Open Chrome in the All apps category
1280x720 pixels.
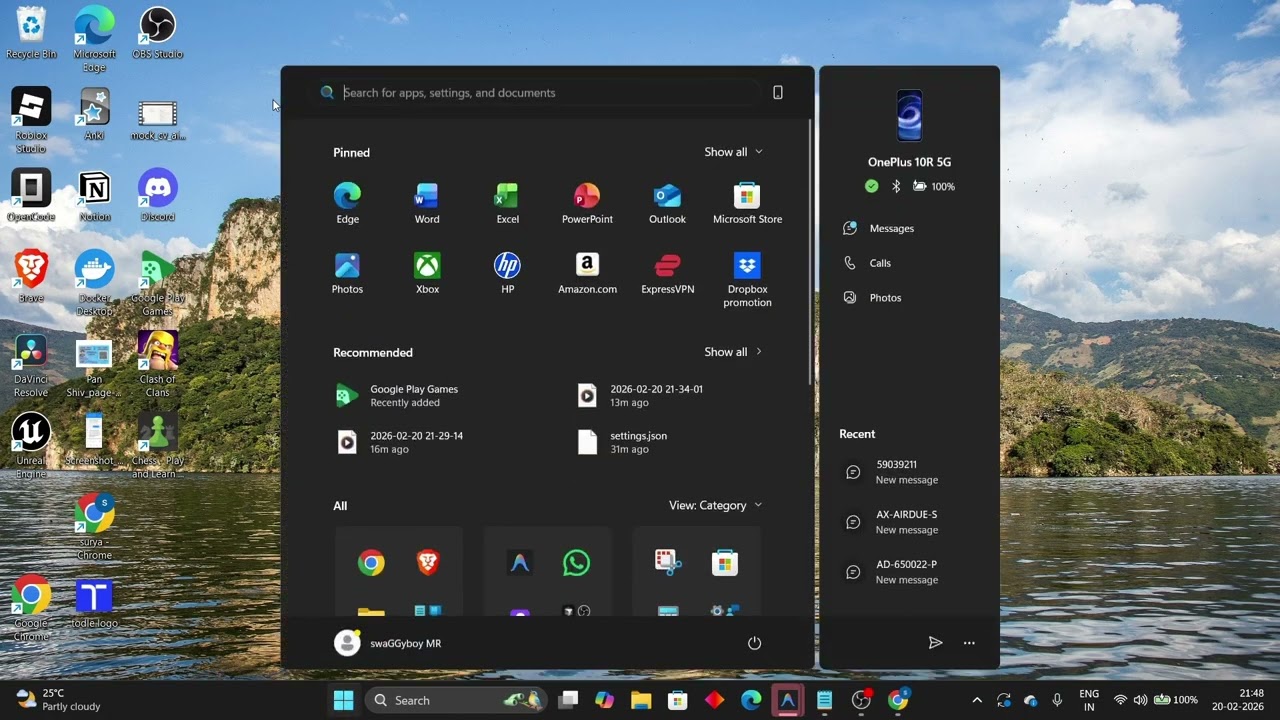tap(371, 563)
